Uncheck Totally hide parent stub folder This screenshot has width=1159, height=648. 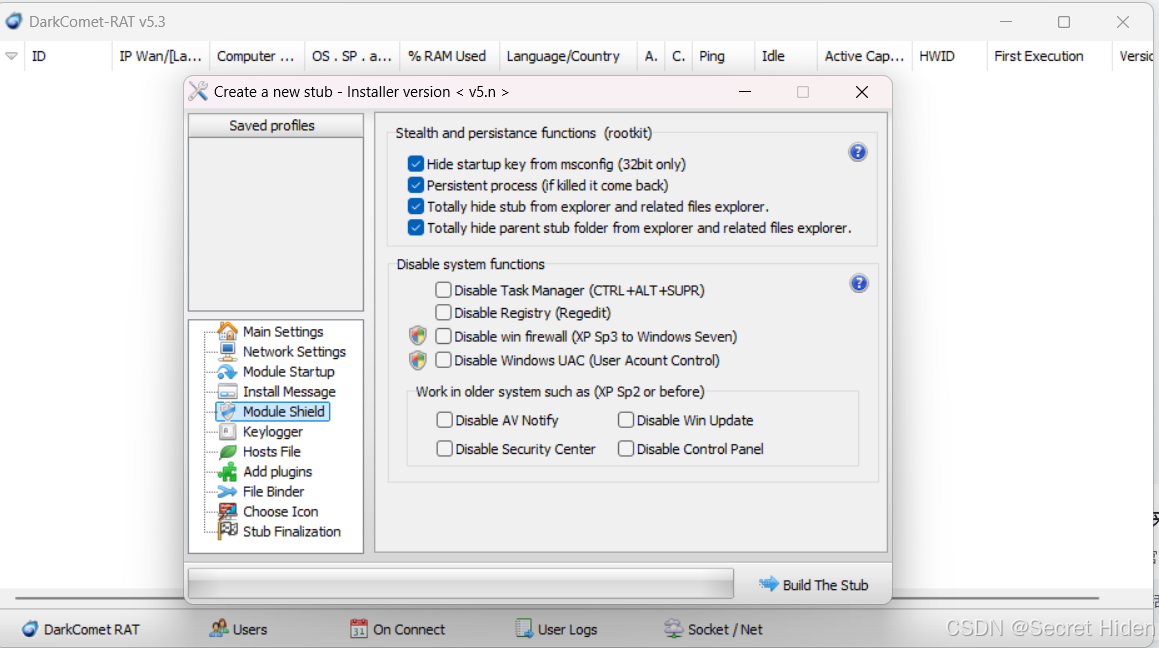coord(415,228)
